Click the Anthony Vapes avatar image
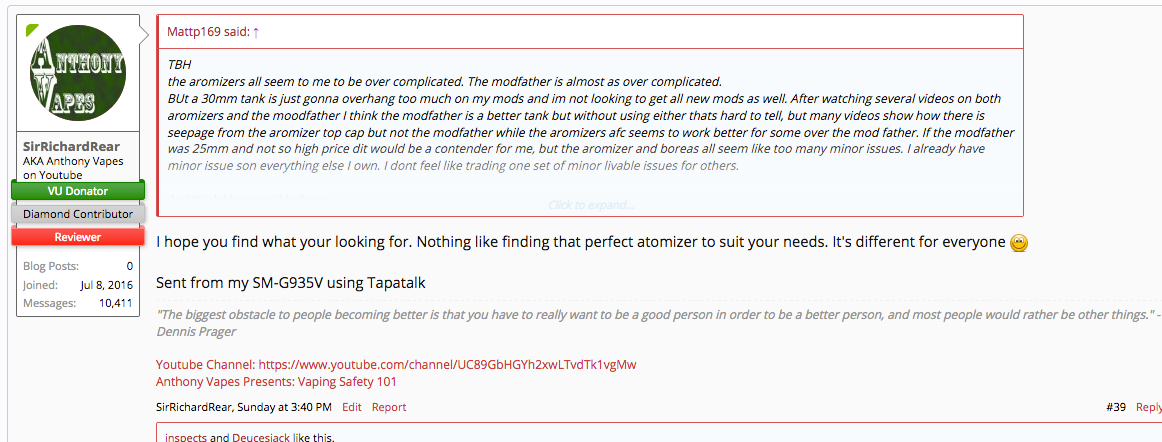The height and width of the screenshot is (442, 1162). [78, 74]
